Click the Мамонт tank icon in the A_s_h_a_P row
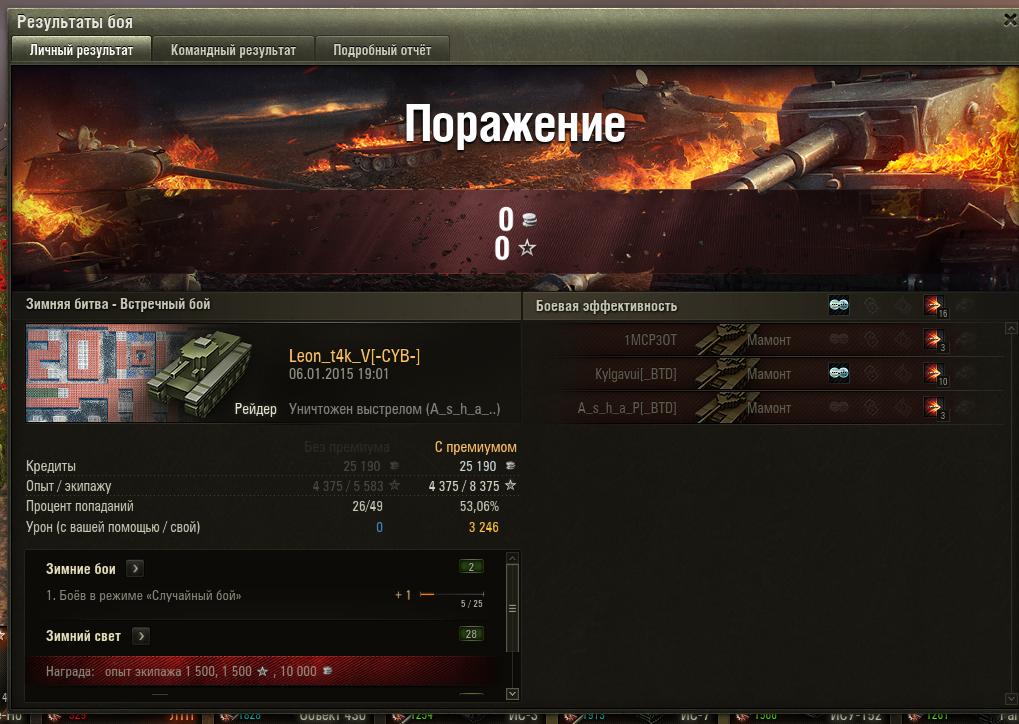This screenshot has height=724, width=1019. pos(727,407)
